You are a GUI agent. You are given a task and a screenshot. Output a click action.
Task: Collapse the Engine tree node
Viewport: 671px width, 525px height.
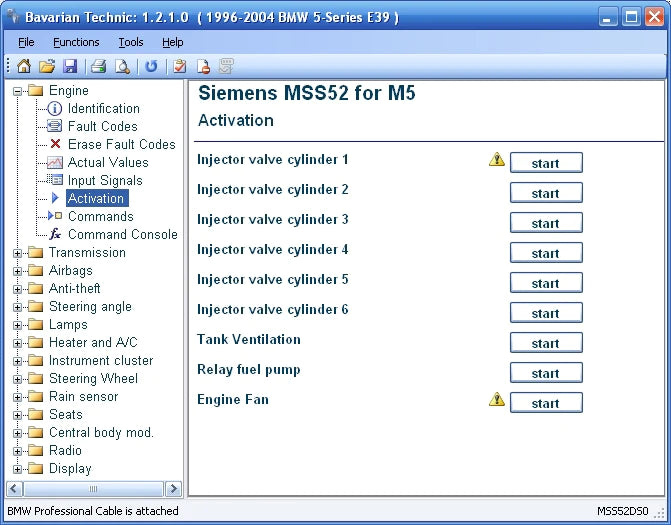point(18,91)
